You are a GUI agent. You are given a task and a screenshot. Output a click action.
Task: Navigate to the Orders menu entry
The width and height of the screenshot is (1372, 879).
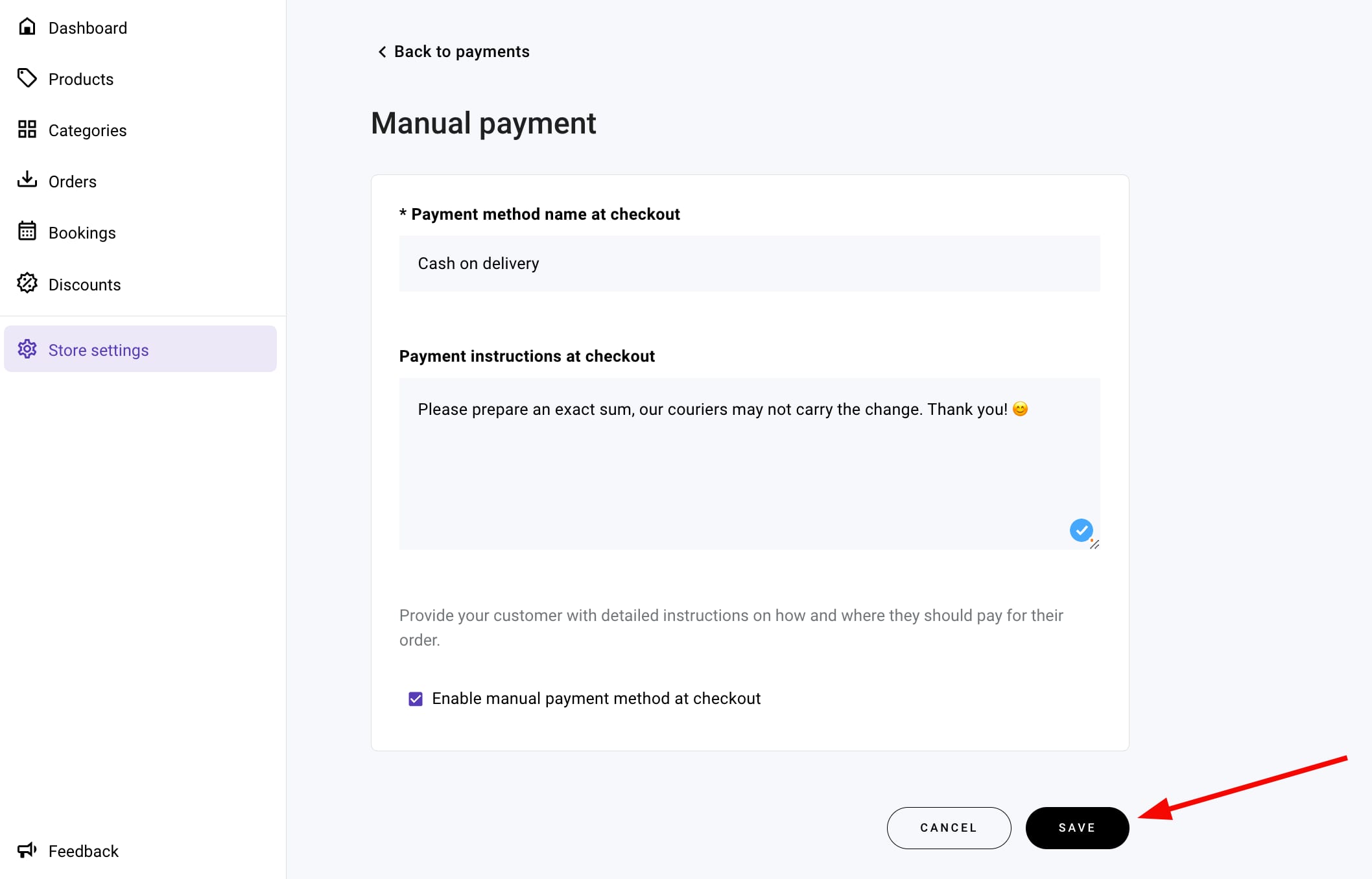tap(72, 181)
